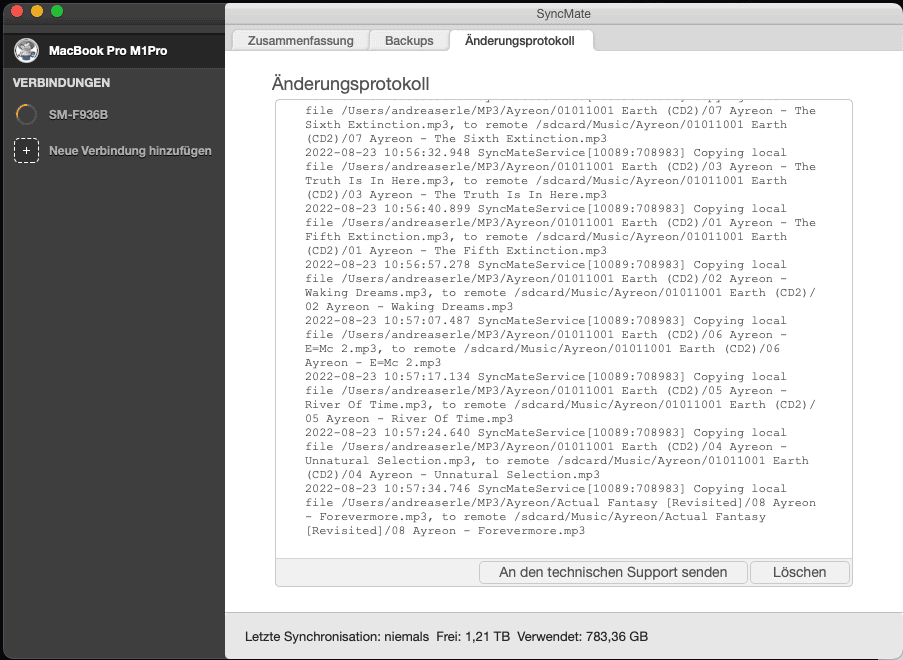
Task: Select the SM-F936B device label in sidebar
Action: tap(78, 115)
